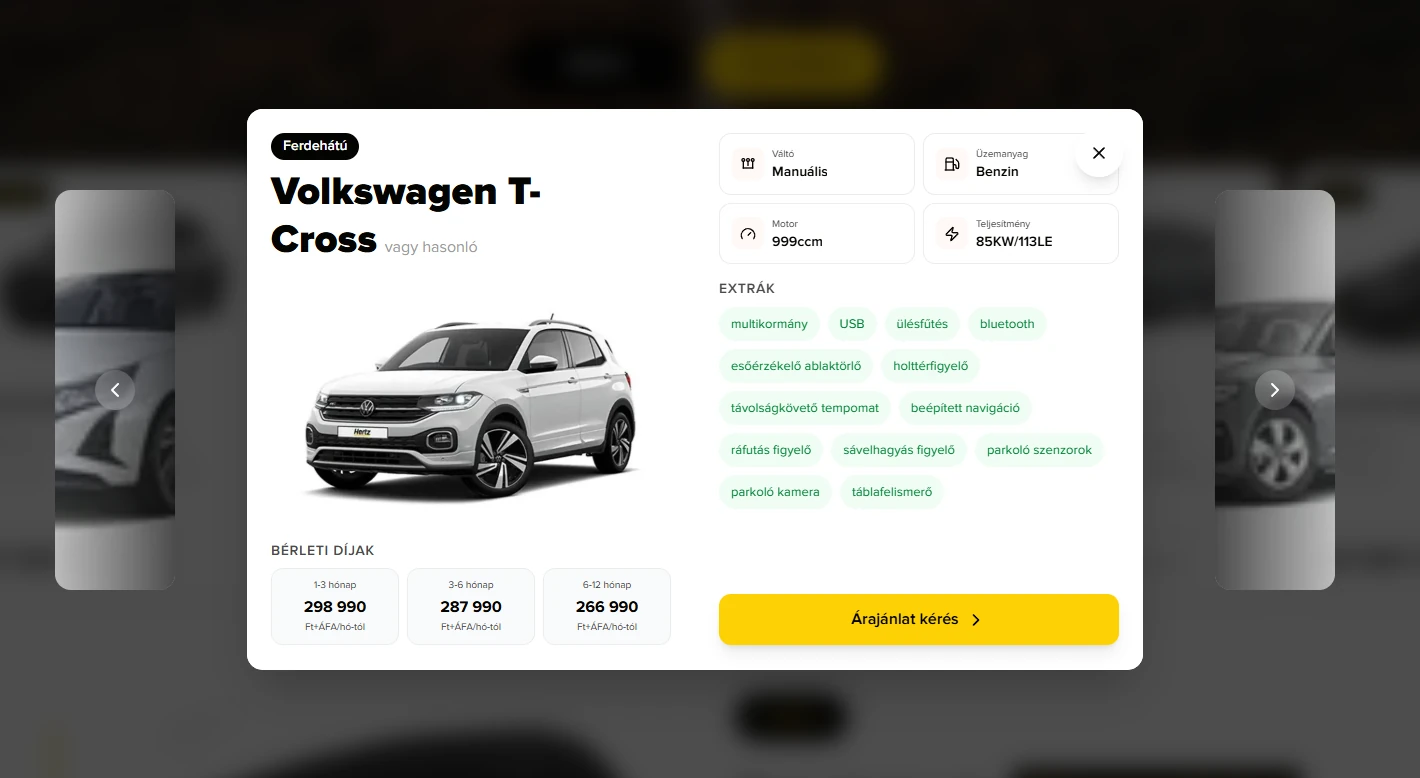Request a quote via Árajánlat kérés

919,619
